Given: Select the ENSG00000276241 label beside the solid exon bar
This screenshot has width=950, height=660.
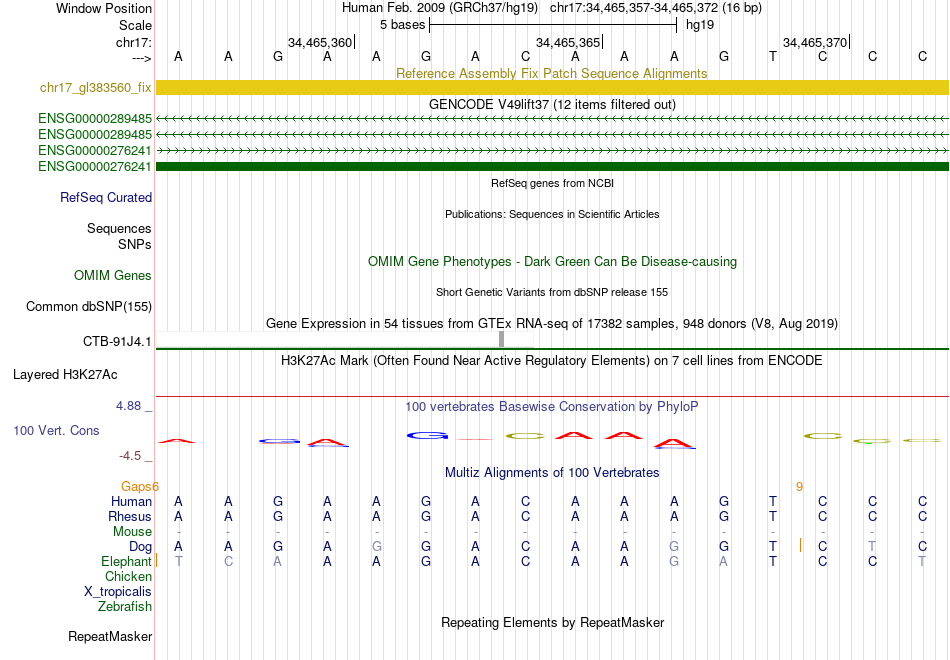Looking at the screenshot, I should tap(95, 166).
